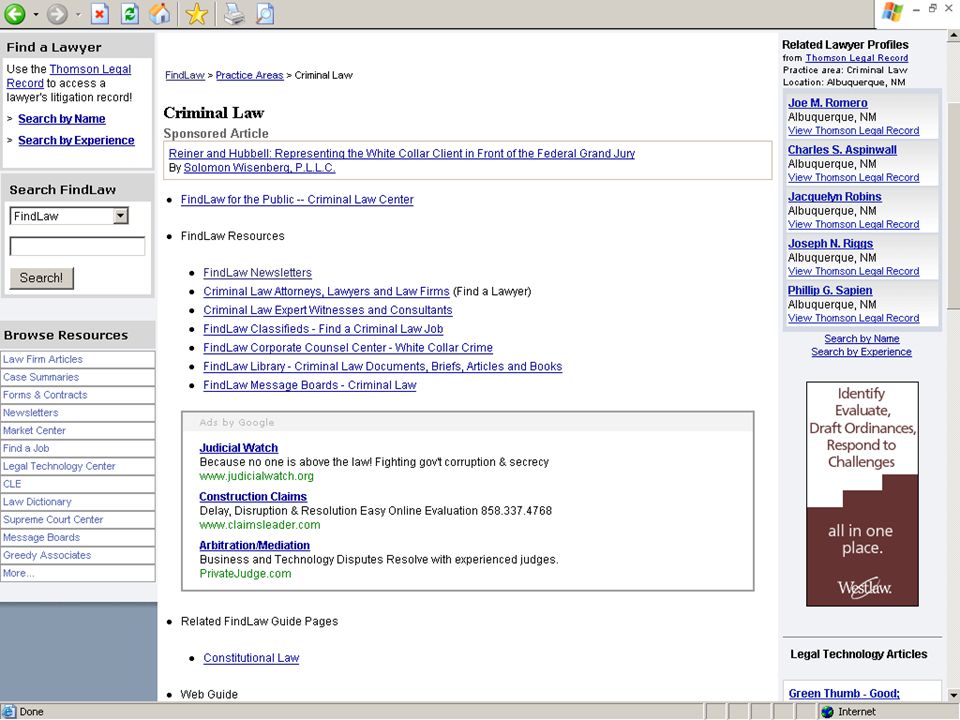Select Message Boards in Browse Resources

point(77,537)
